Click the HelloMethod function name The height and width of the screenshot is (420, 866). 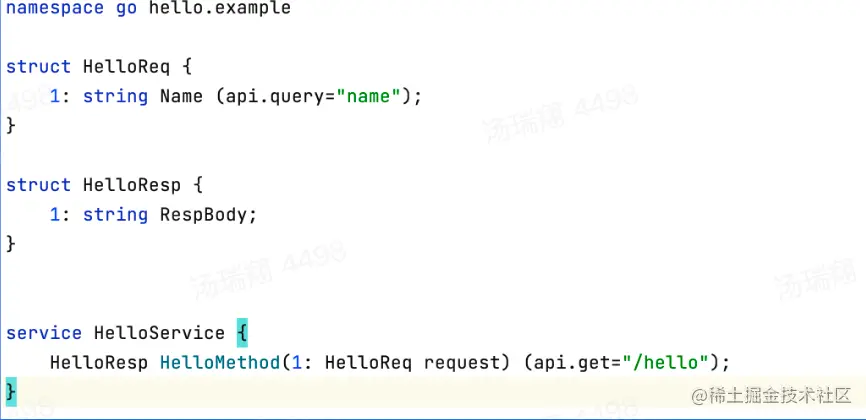click(x=220, y=363)
